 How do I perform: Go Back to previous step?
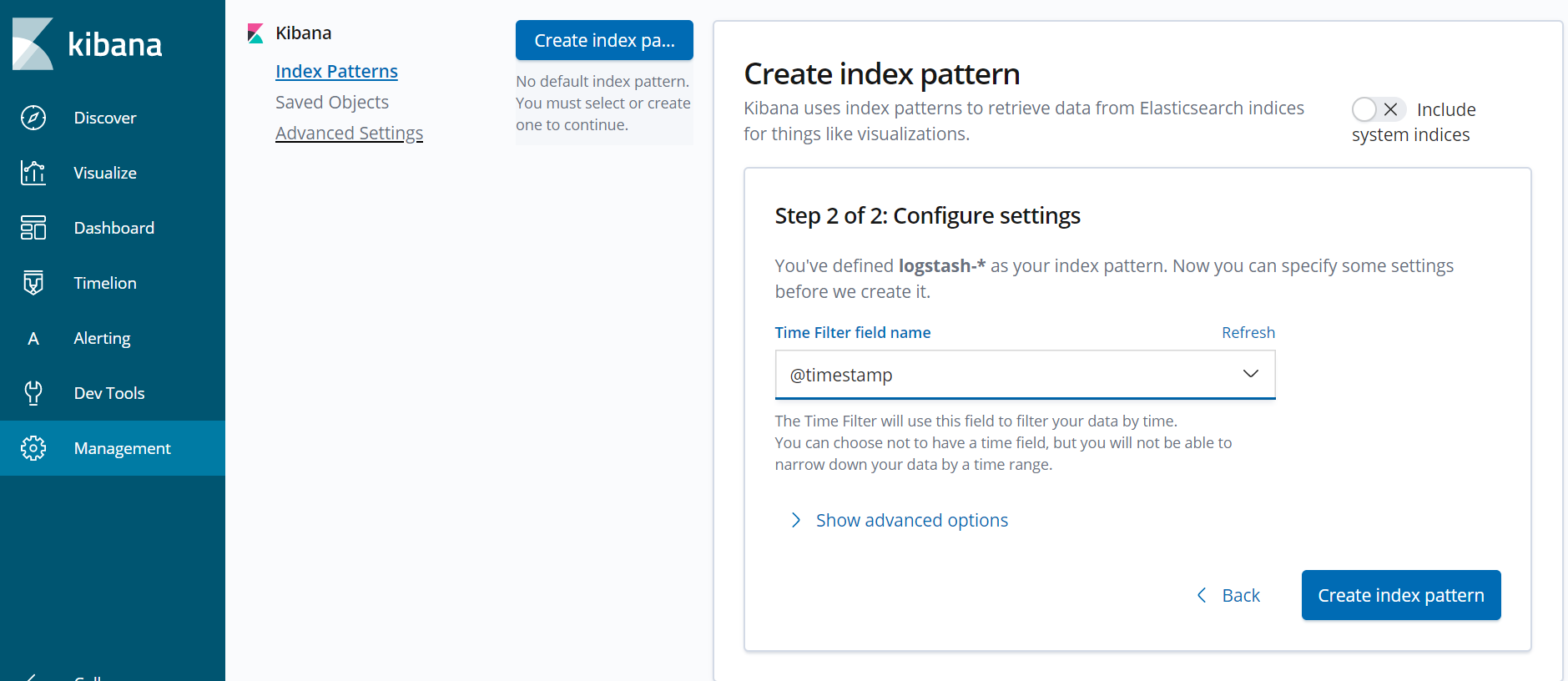click(x=1241, y=595)
